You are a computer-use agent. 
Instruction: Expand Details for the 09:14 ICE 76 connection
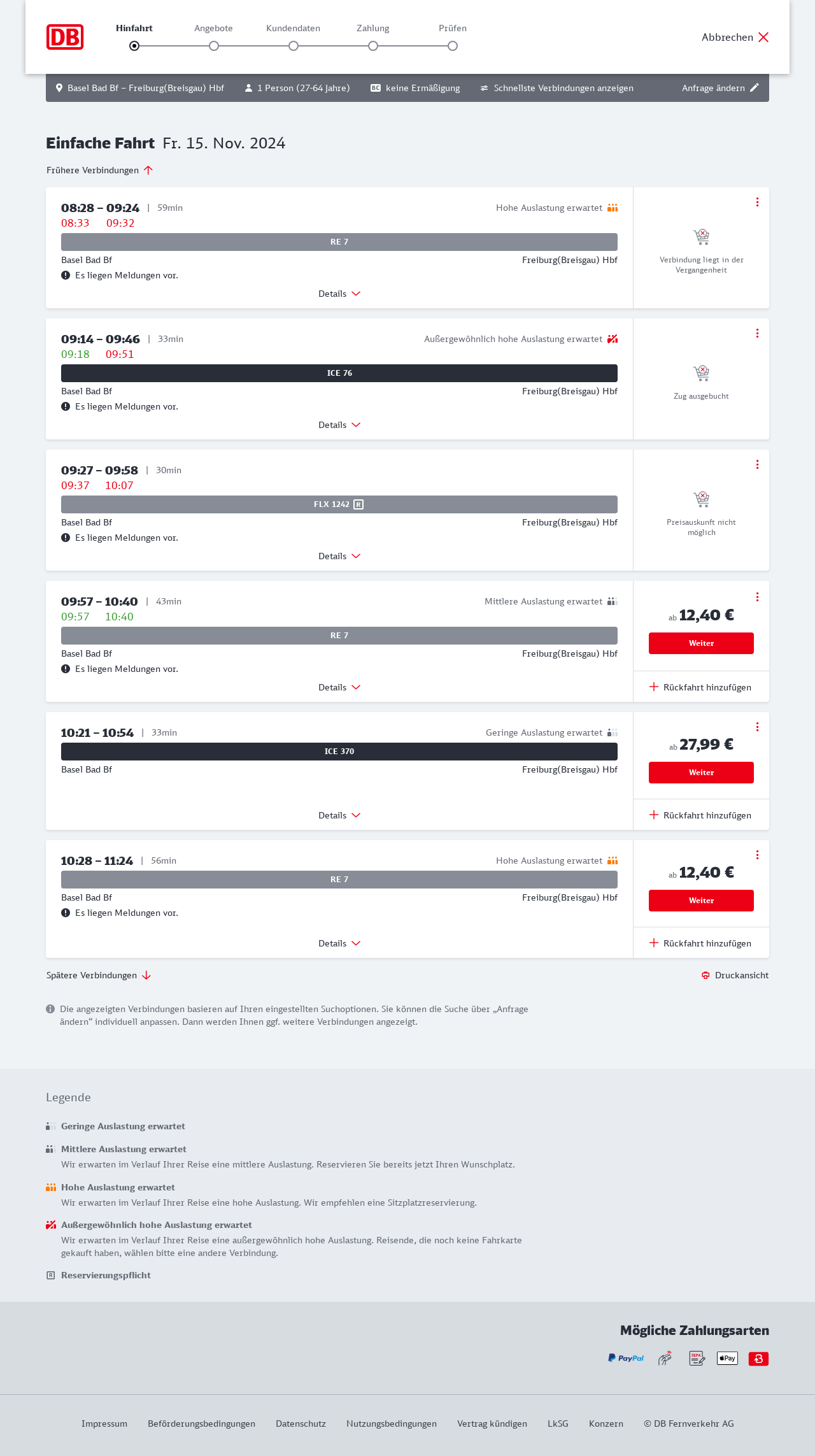coord(339,425)
